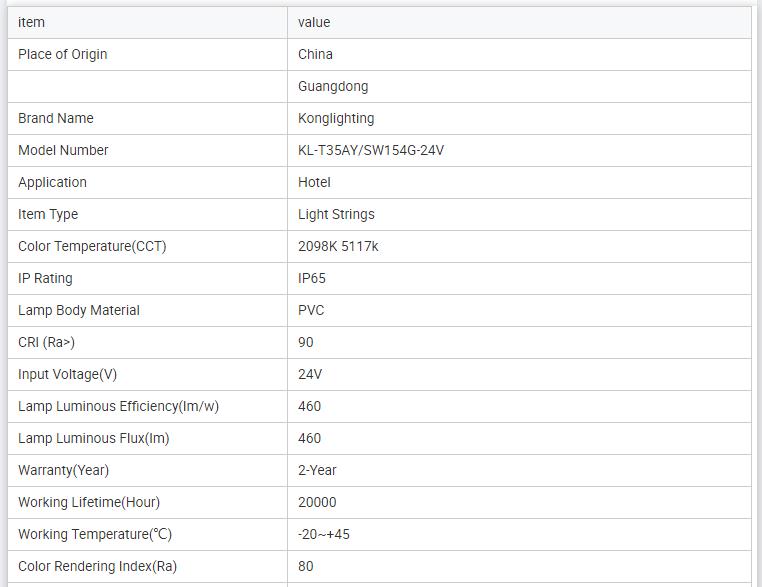Select the "Guangdong" value cell
The height and width of the screenshot is (587, 762).
333,86
